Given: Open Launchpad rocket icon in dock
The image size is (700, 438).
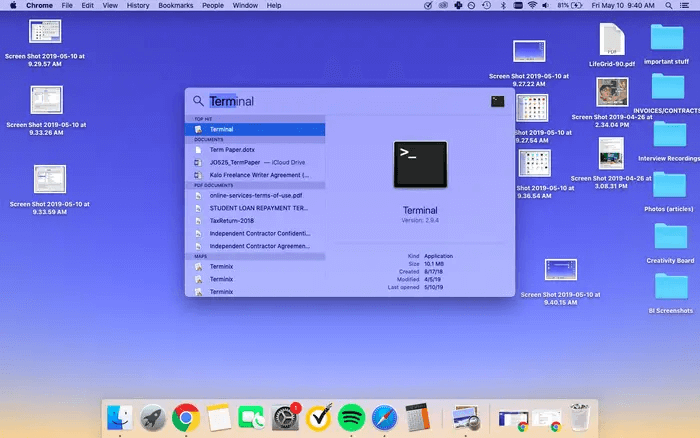Looking at the screenshot, I should [152, 417].
